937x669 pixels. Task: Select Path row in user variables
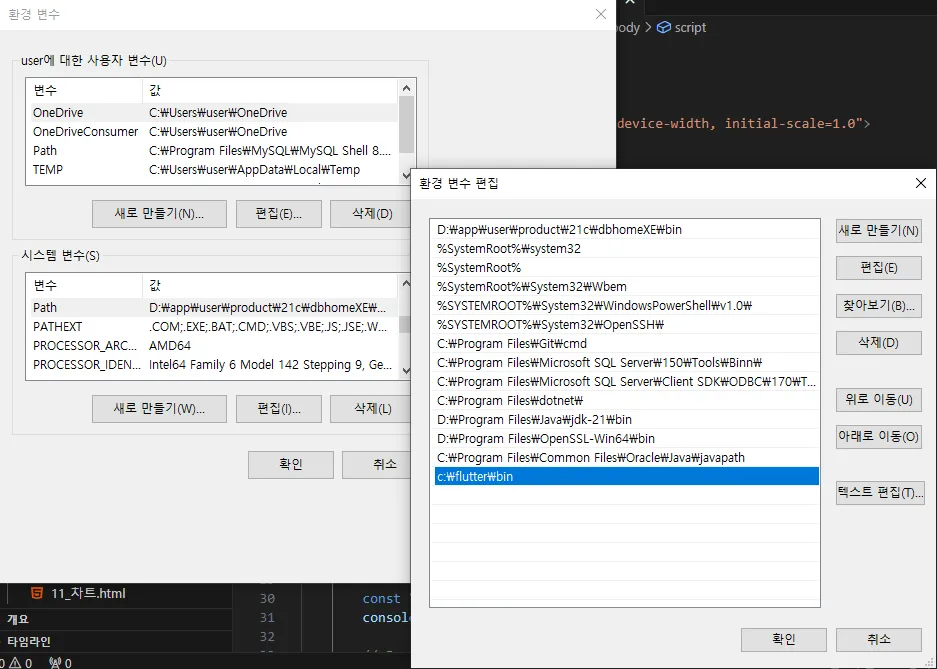pos(214,151)
